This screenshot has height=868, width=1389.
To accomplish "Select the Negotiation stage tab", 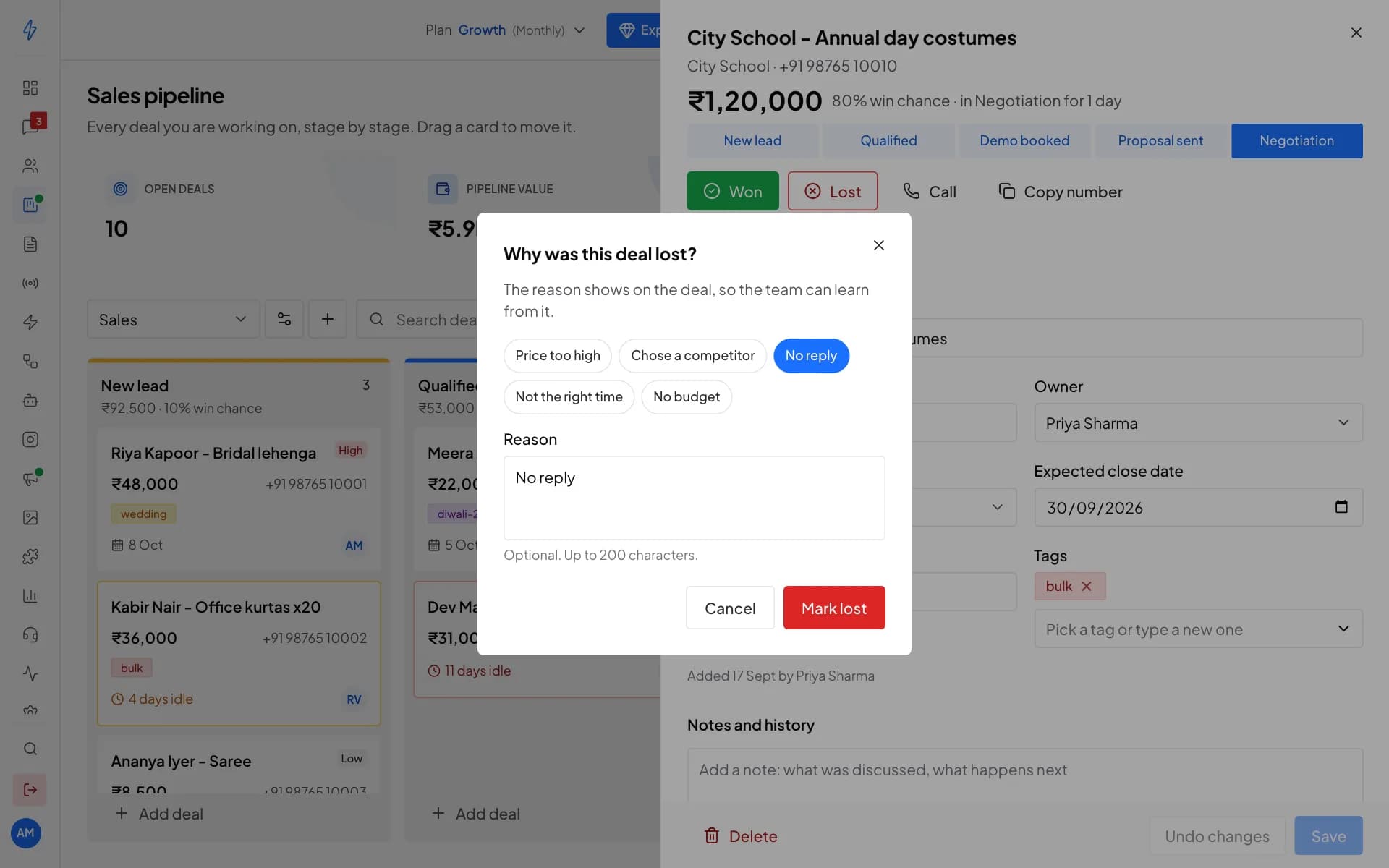I will coord(1297,141).
